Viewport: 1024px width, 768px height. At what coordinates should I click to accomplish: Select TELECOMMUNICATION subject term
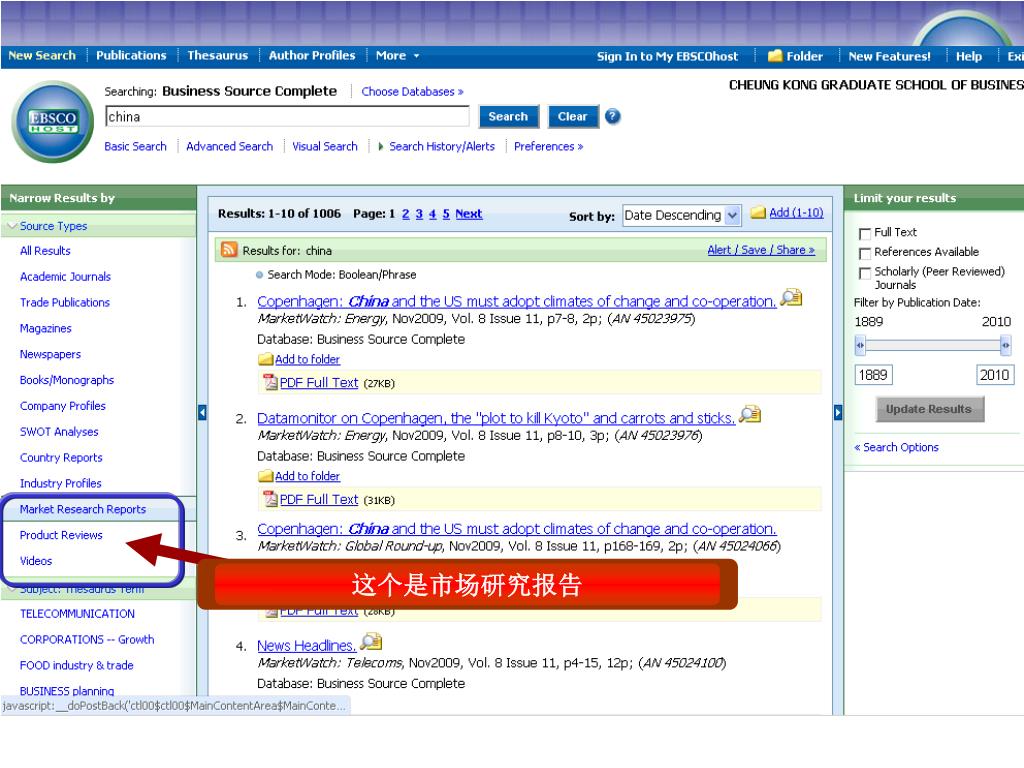[77, 614]
